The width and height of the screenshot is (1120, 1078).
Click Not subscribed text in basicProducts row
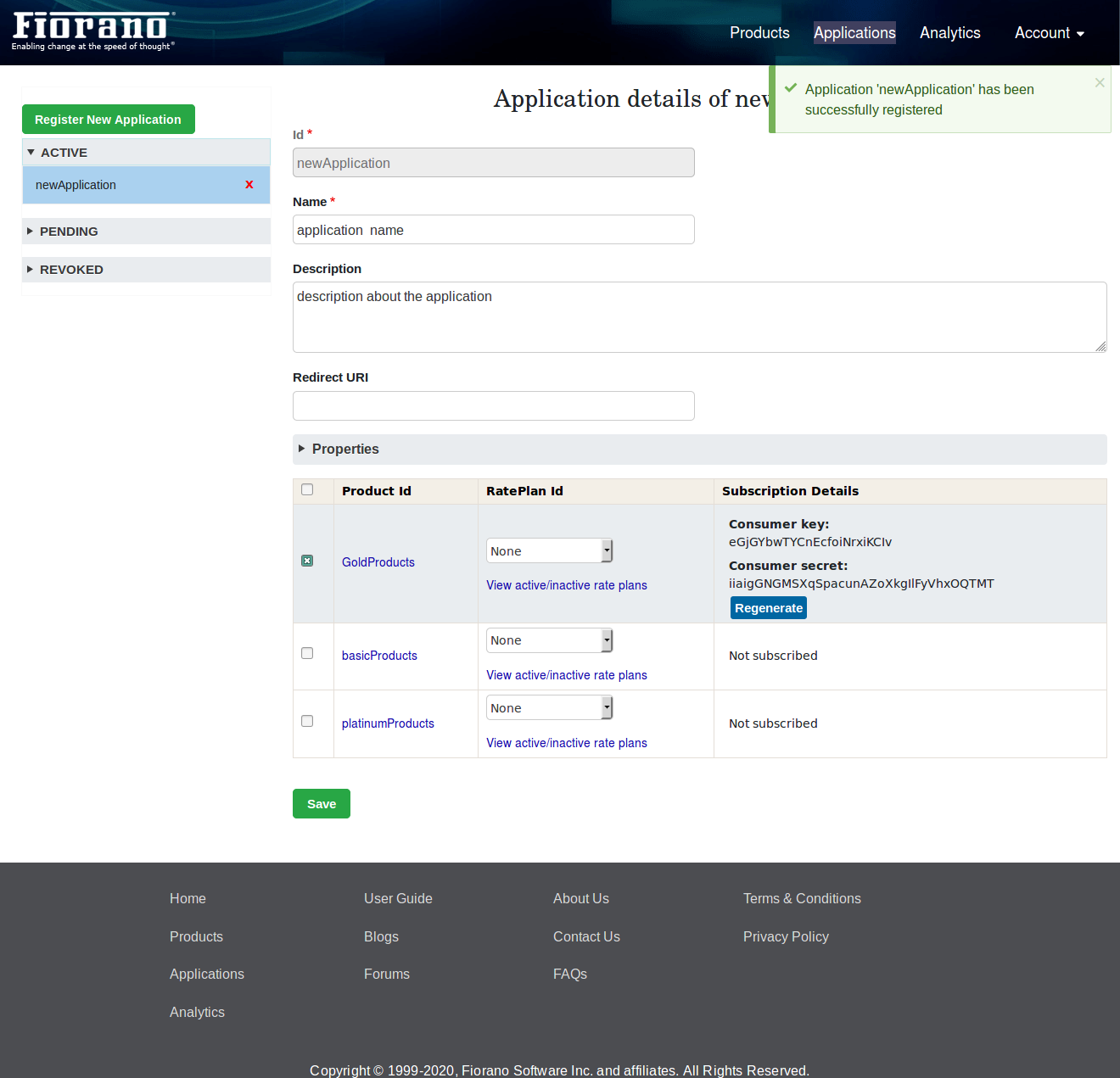tap(773, 656)
